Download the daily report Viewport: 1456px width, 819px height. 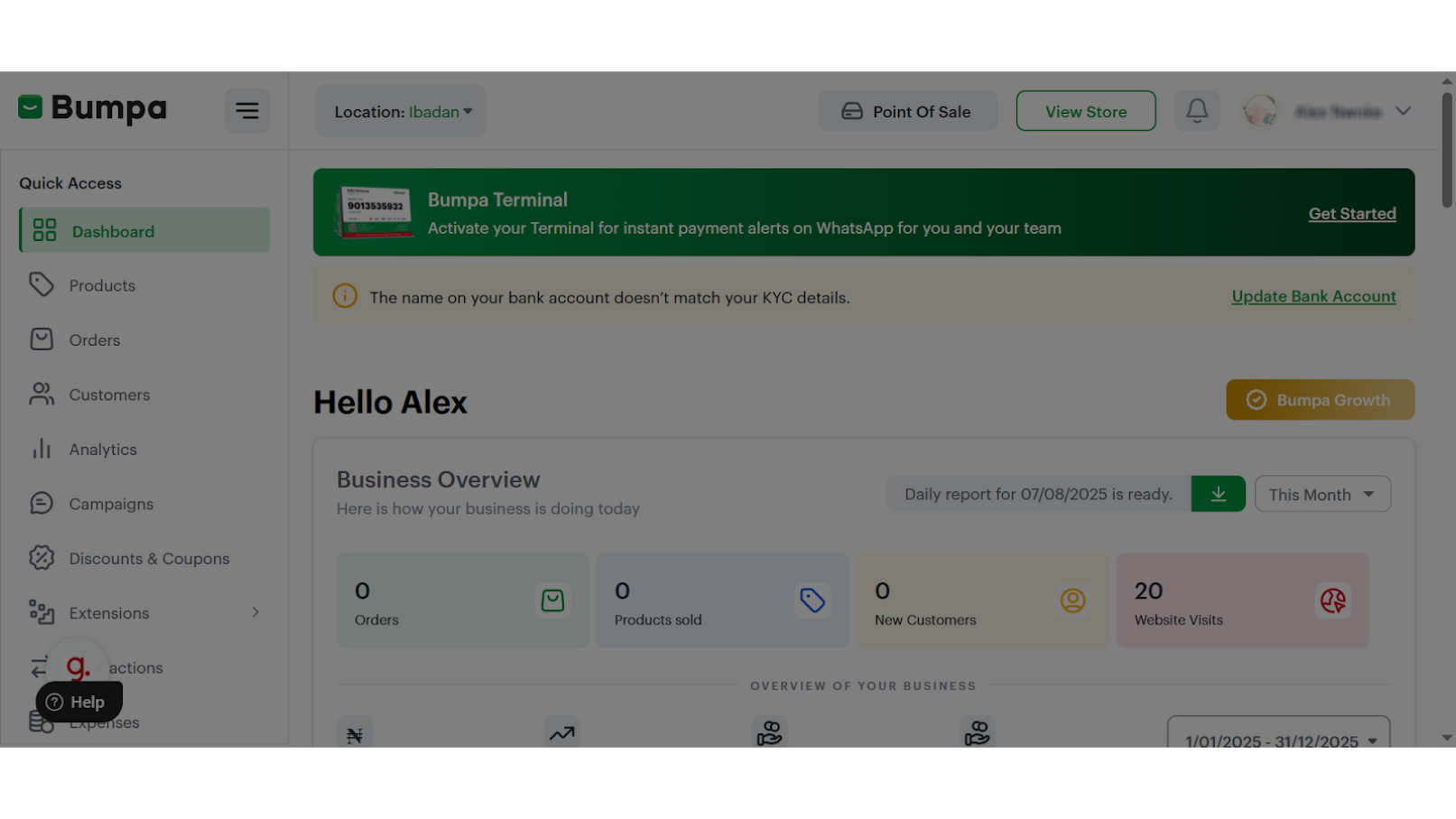[1218, 494]
